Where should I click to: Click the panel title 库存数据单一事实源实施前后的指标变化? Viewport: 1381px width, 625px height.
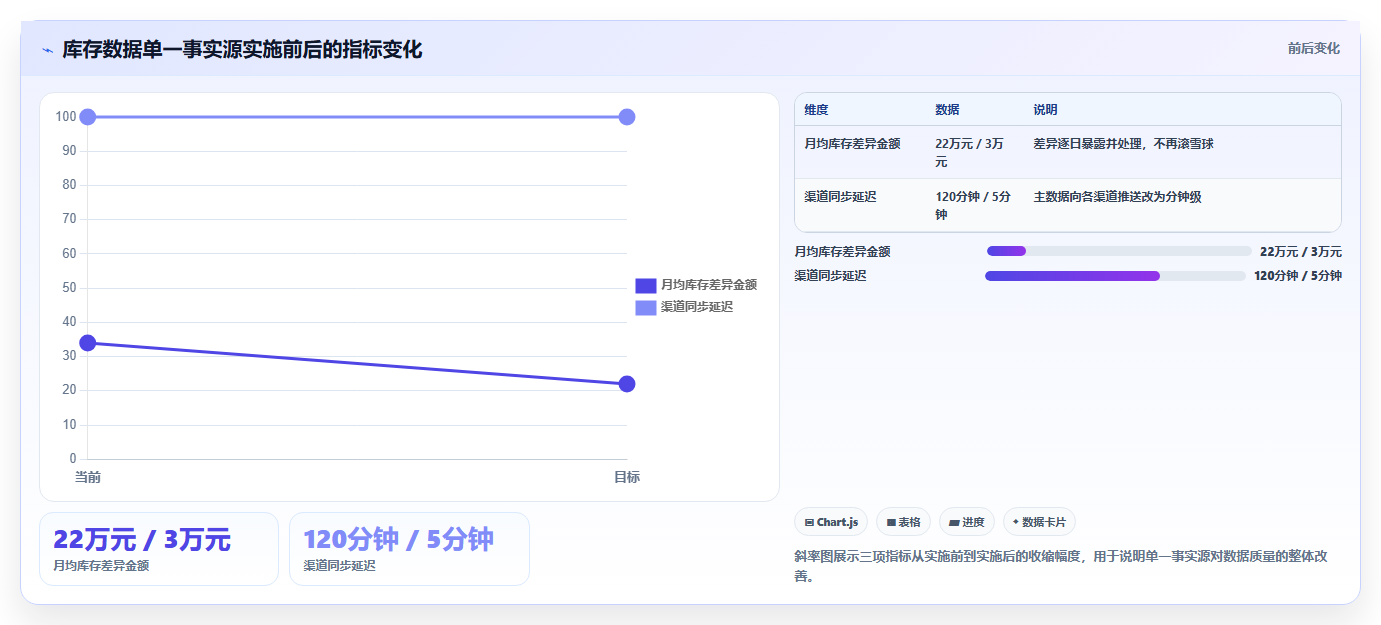pos(242,49)
